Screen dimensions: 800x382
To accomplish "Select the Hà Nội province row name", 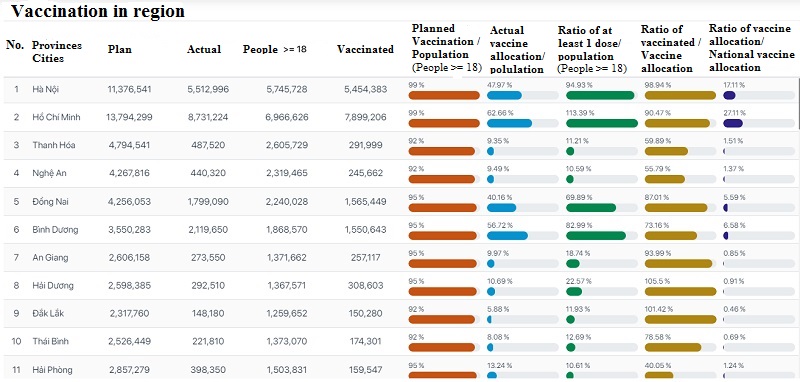I will (45, 89).
